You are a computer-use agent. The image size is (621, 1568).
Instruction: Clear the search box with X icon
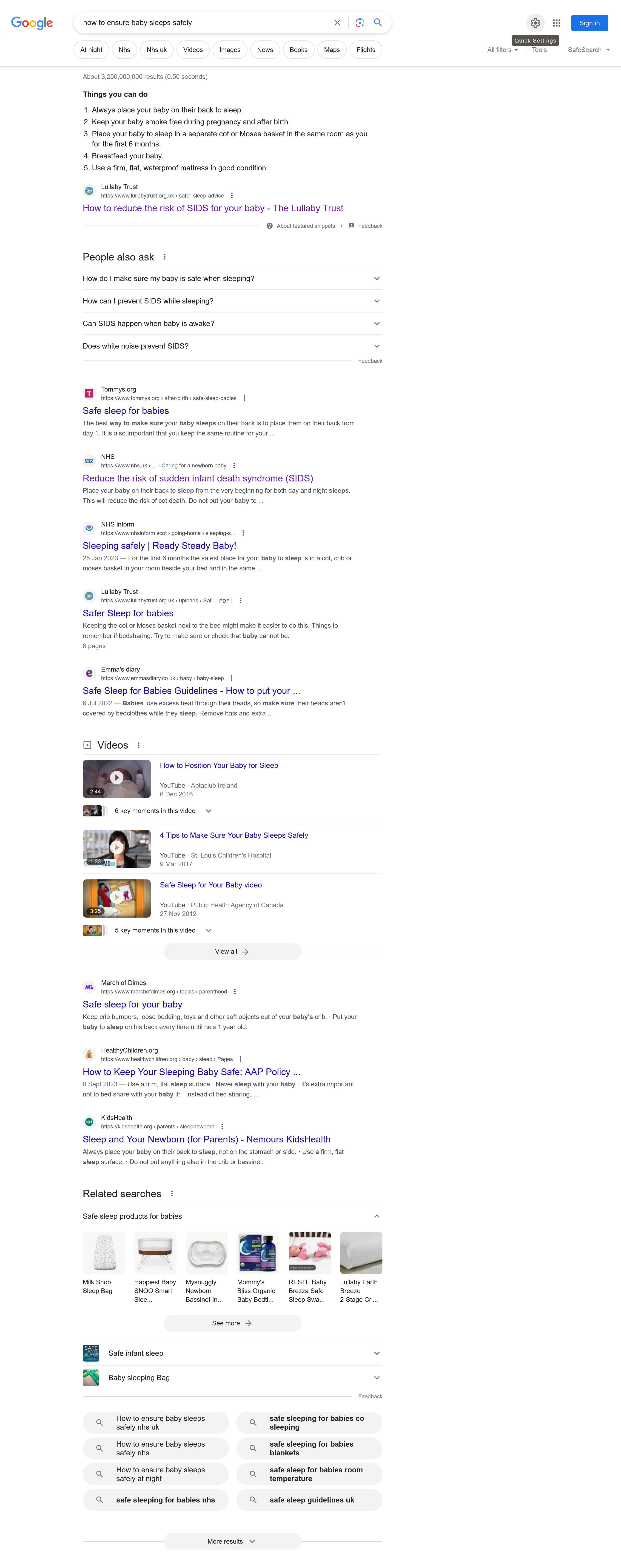click(337, 23)
